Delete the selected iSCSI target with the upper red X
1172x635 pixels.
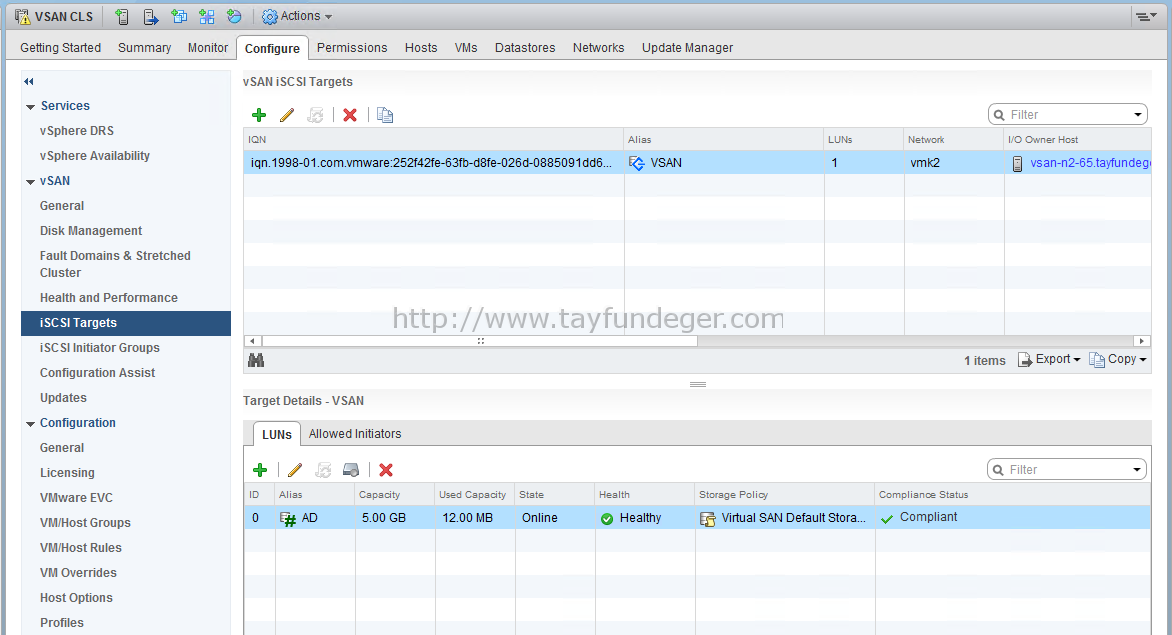350,115
